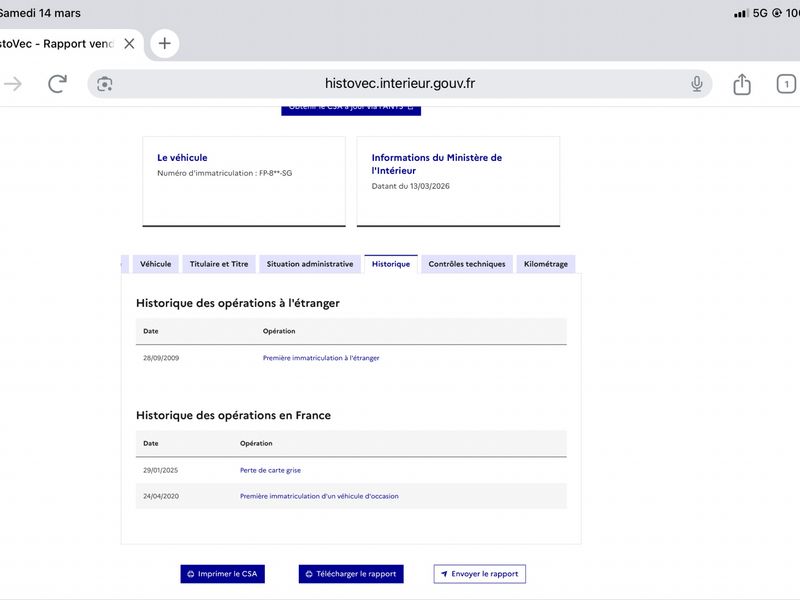Viewport: 800px width, 600px height.
Task: Open a new tab with plus button
Action: point(164,43)
